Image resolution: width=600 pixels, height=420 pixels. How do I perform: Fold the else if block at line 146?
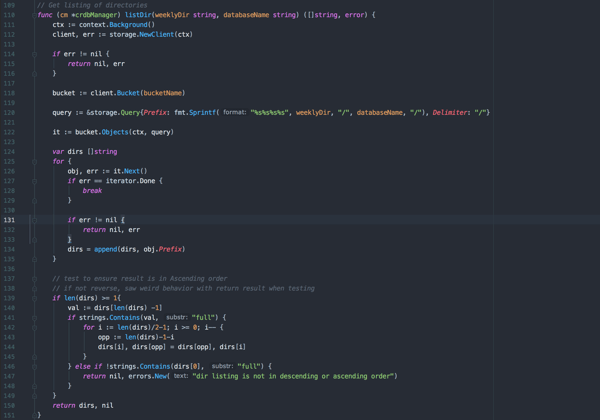pos(34,367)
